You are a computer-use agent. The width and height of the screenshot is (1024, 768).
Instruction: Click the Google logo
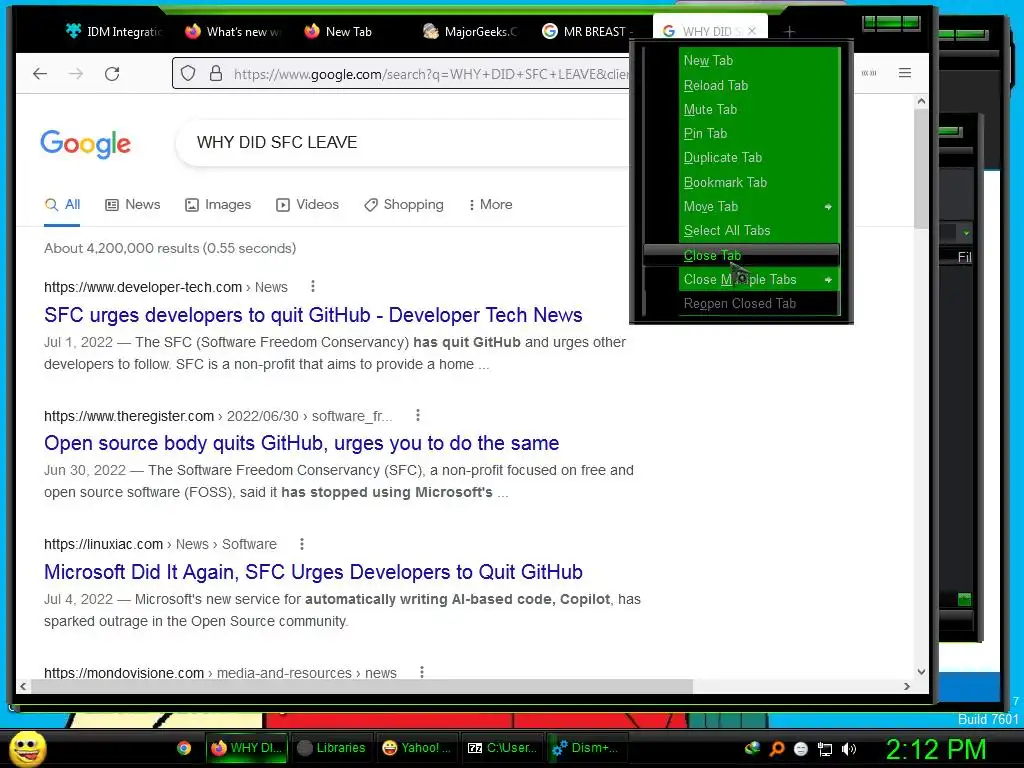86,144
